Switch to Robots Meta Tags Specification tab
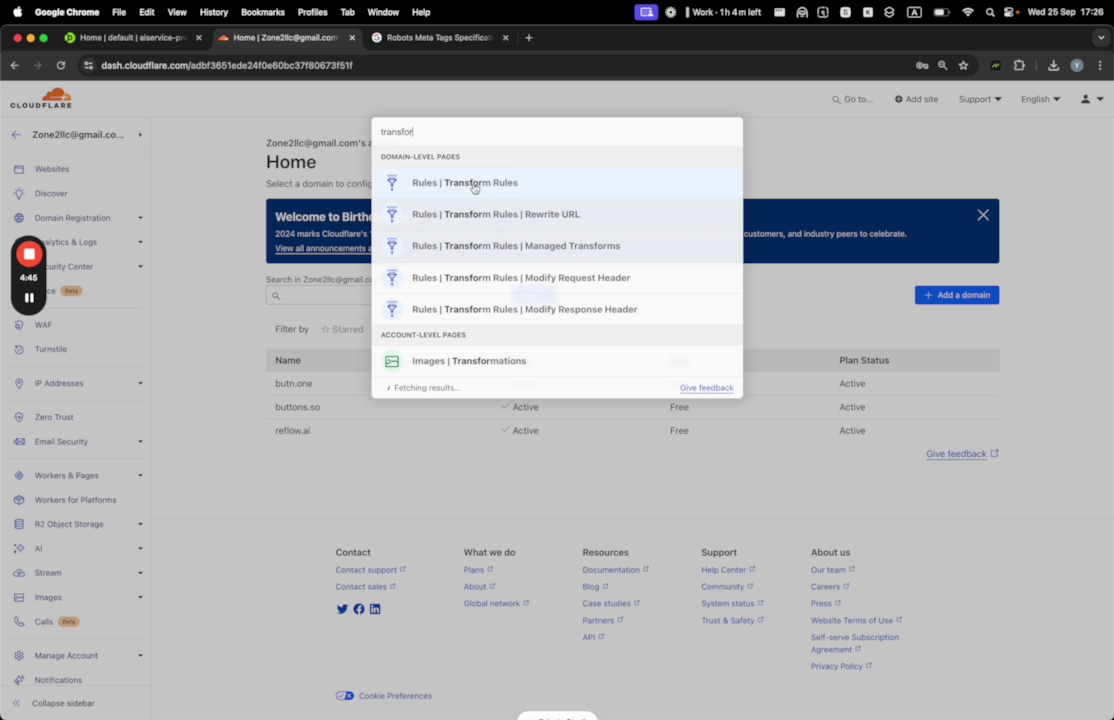 coord(439,38)
